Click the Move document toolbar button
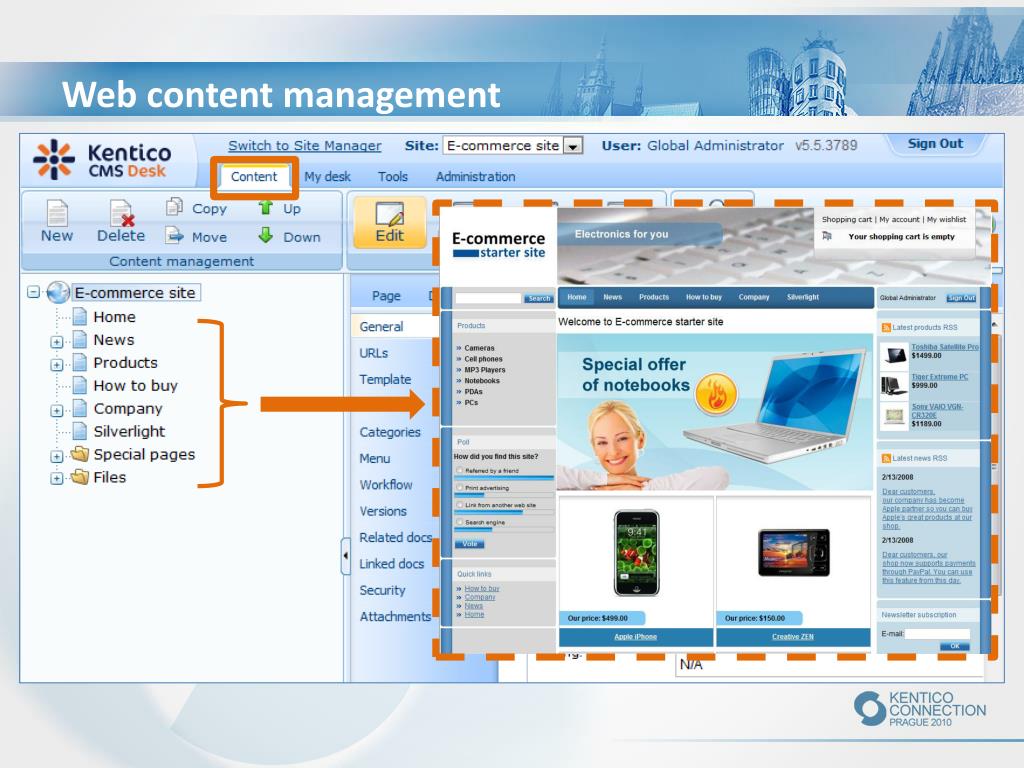Viewport: 1024px width, 768px height. coord(196,236)
